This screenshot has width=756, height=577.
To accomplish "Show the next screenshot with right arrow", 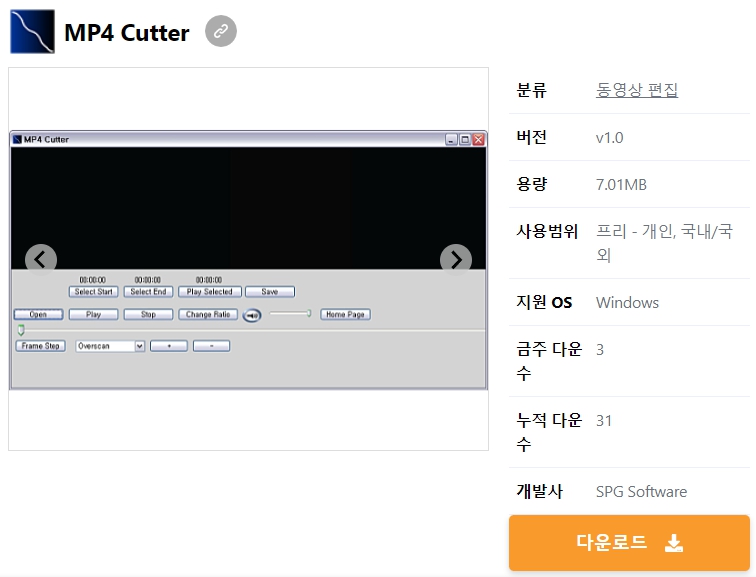I will click(456, 260).
